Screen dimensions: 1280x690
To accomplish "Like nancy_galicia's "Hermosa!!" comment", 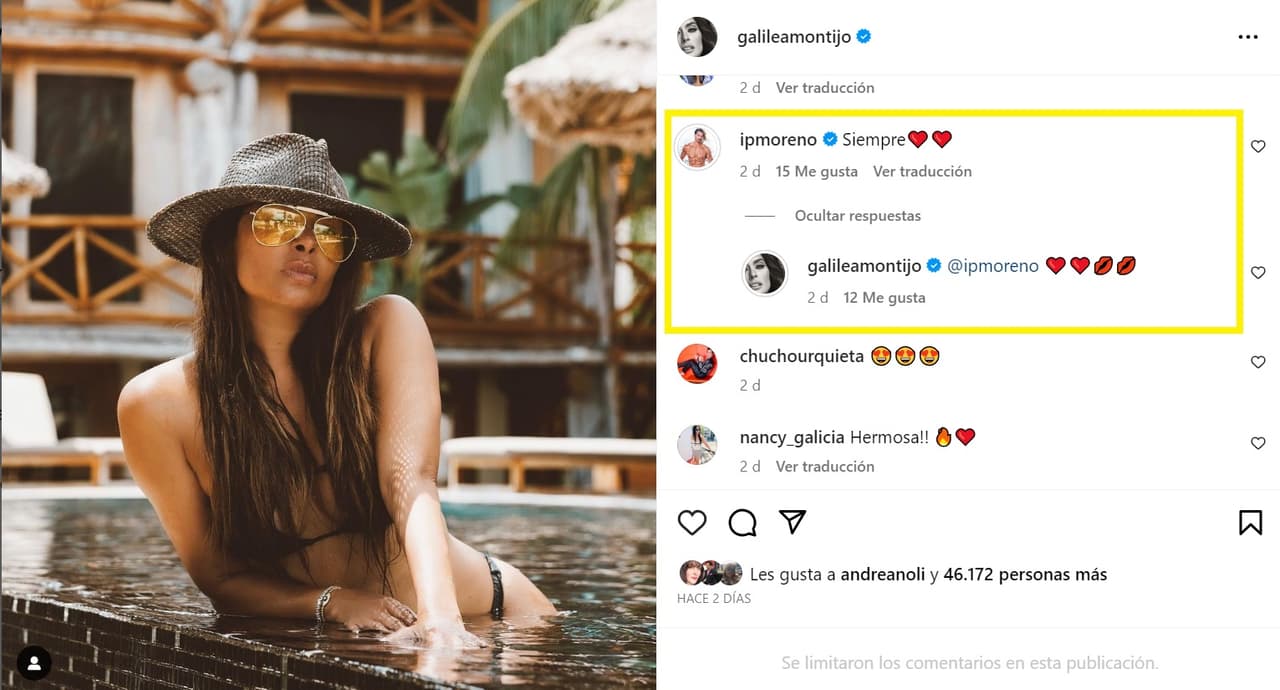I will tap(1258, 443).
